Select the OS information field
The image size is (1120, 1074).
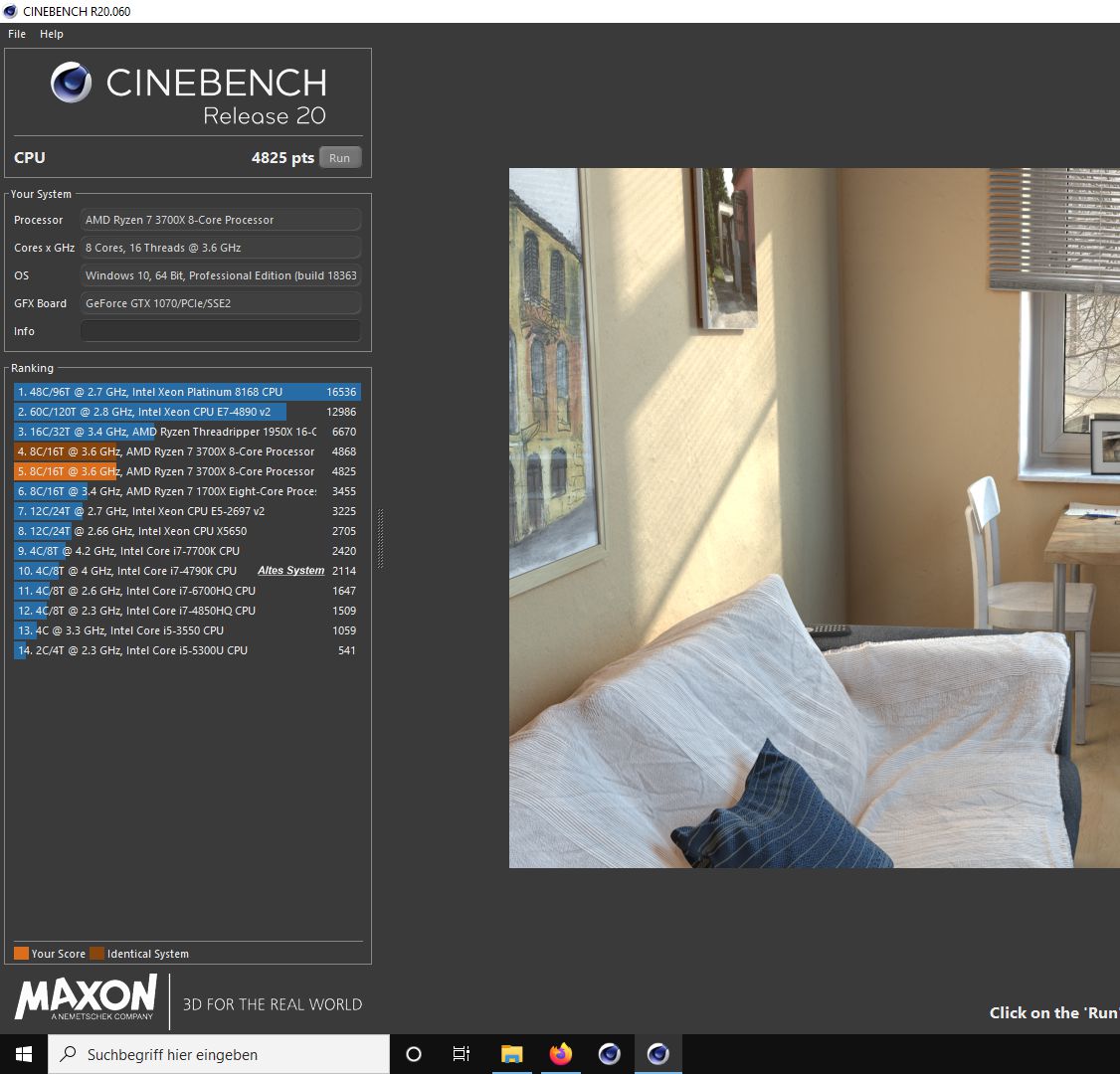[221, 275]
